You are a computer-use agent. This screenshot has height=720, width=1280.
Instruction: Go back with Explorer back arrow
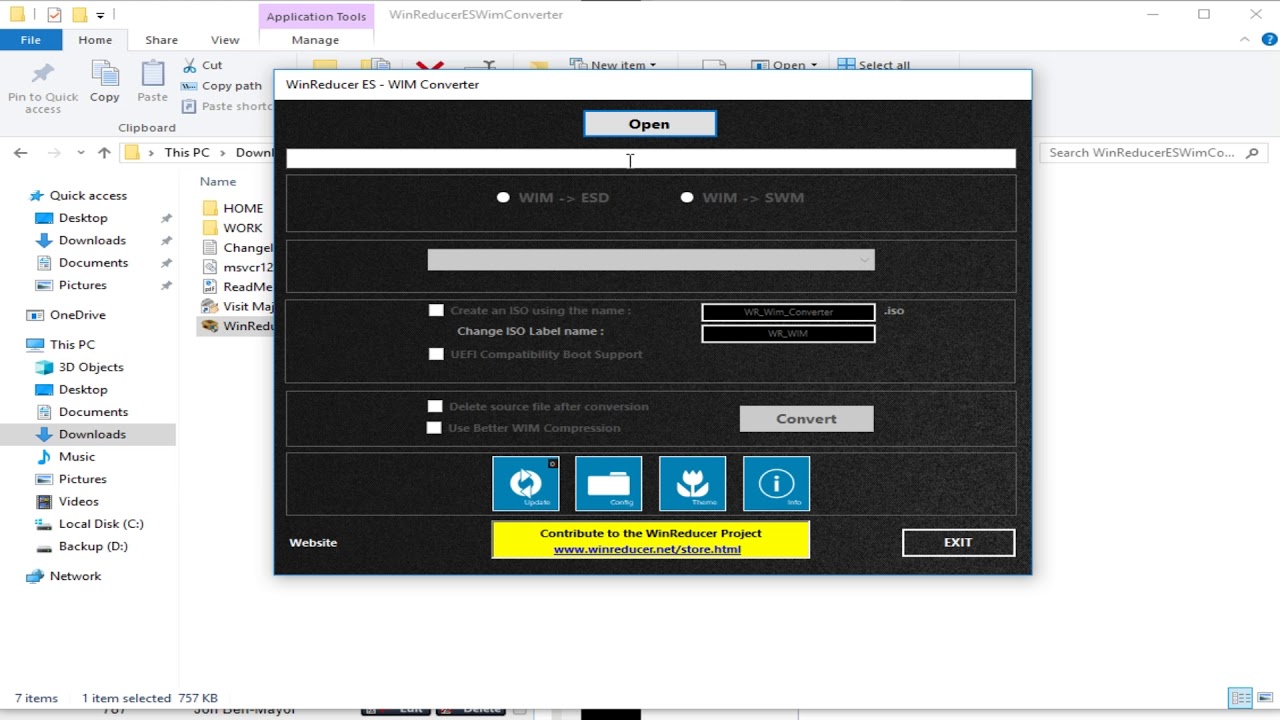point(21,153)
